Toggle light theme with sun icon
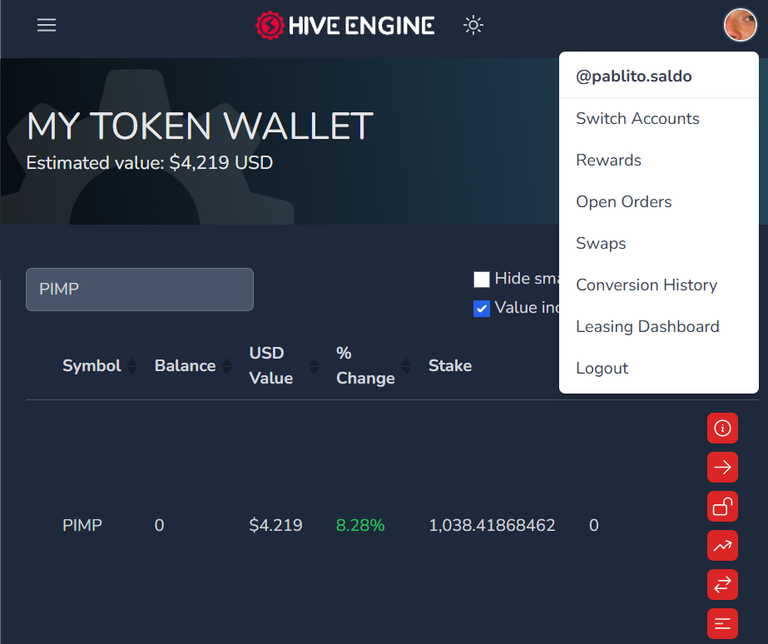The height and width of the screenshot is (644, 768). tap(473, 25)
